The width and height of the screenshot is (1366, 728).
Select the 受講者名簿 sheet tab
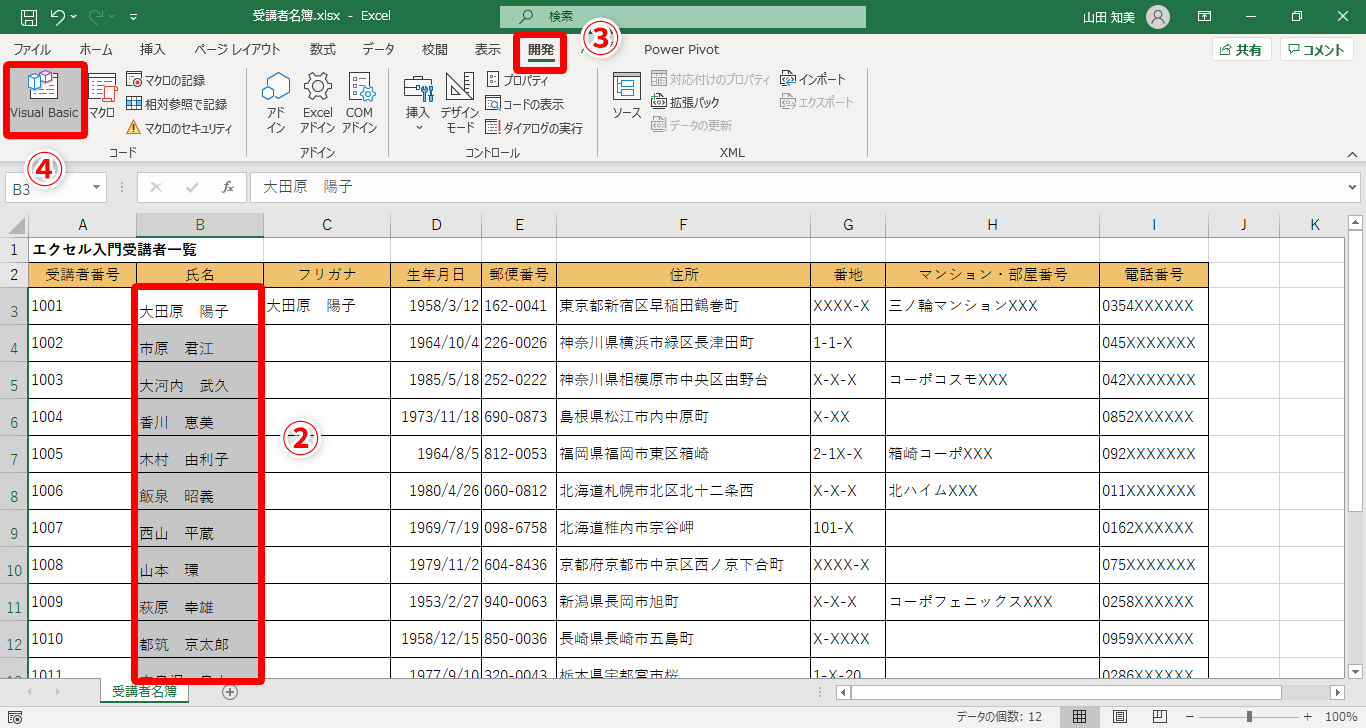click(x=144, y=691)
